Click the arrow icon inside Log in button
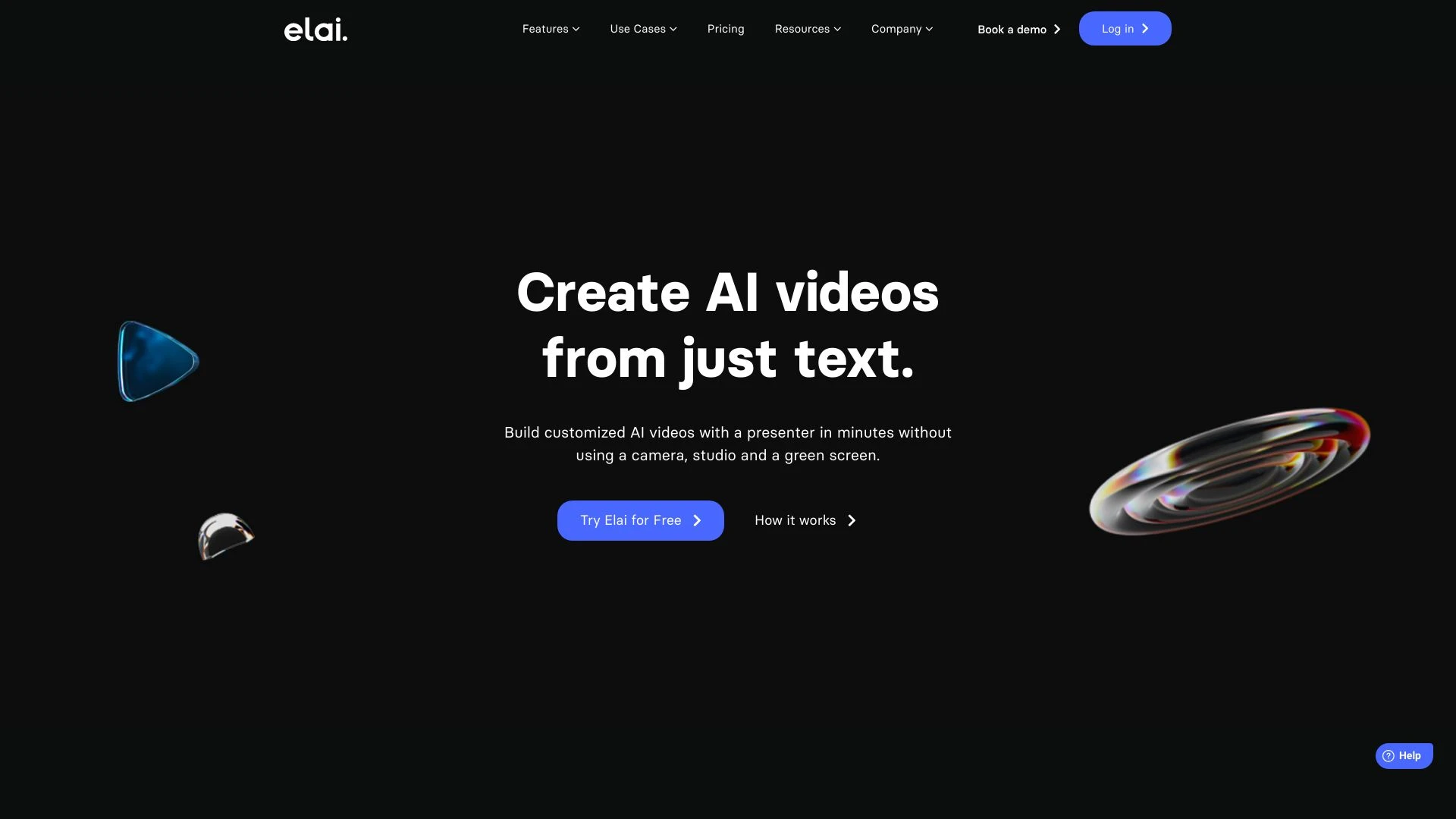The height and width of the screenshot is (819, 1456). point(1145,28)
